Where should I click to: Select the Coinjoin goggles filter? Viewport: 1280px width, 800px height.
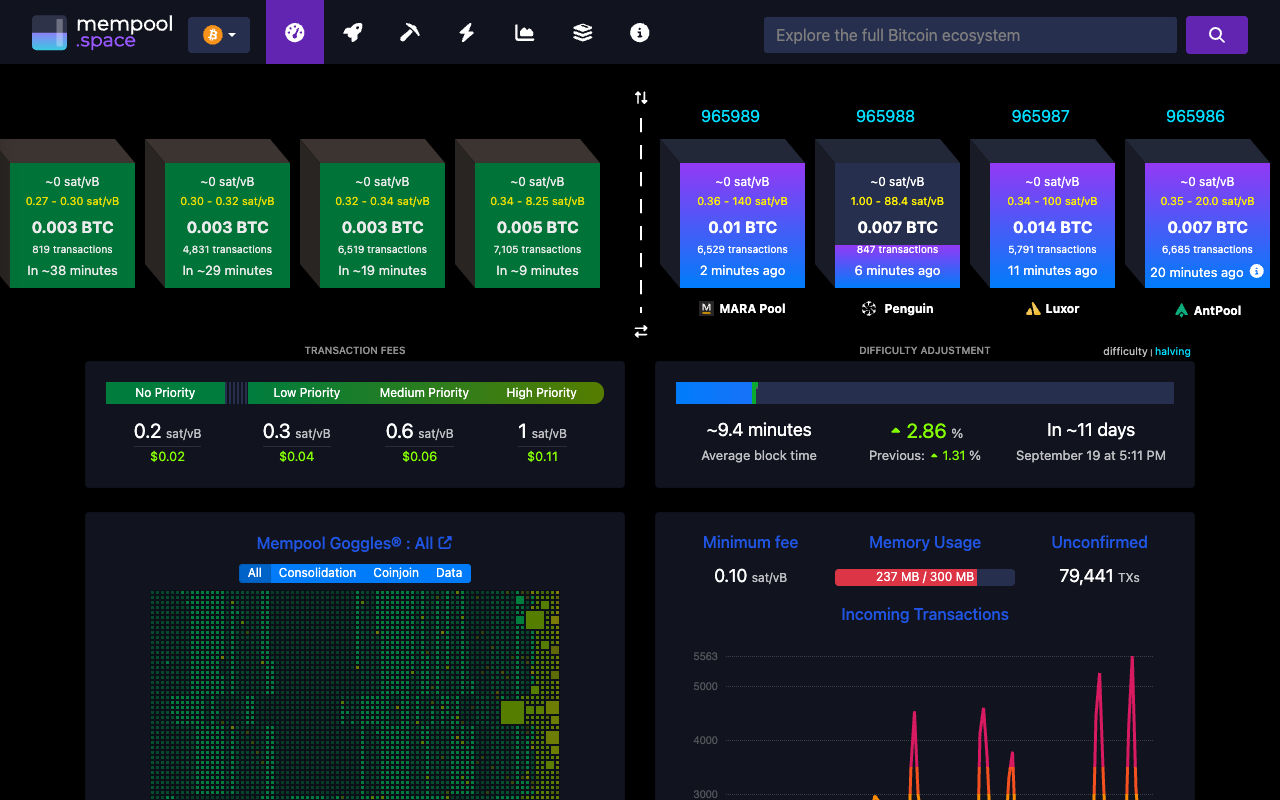396,573
